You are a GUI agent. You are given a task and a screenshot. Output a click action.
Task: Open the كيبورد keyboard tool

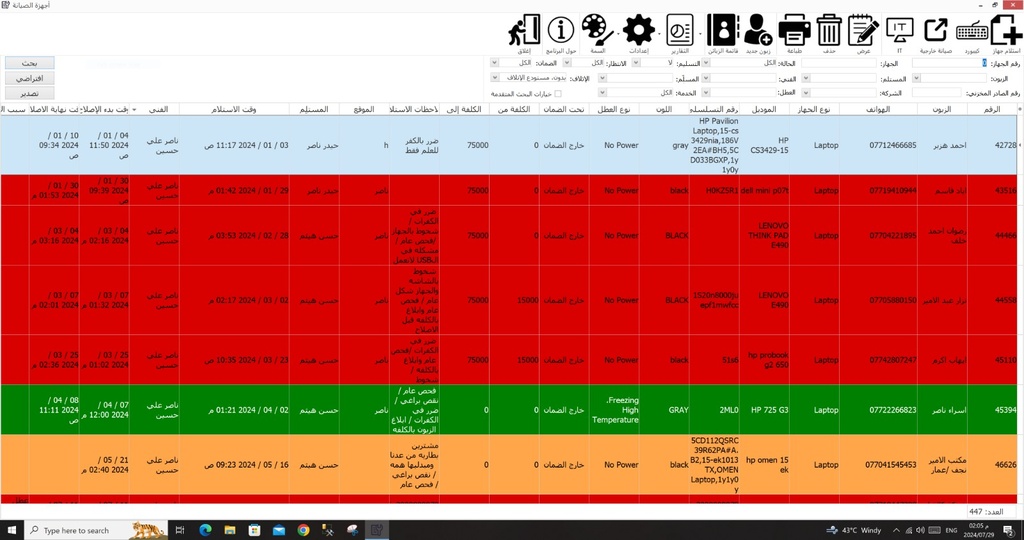[972, 31]
